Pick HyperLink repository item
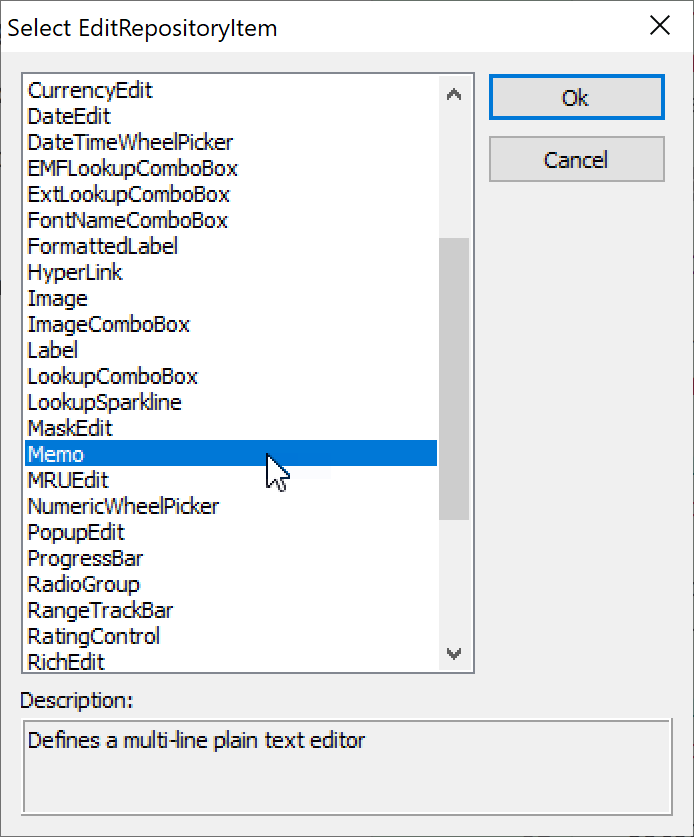694x837 pixels. pyautogui.click(x=75, y=272)
